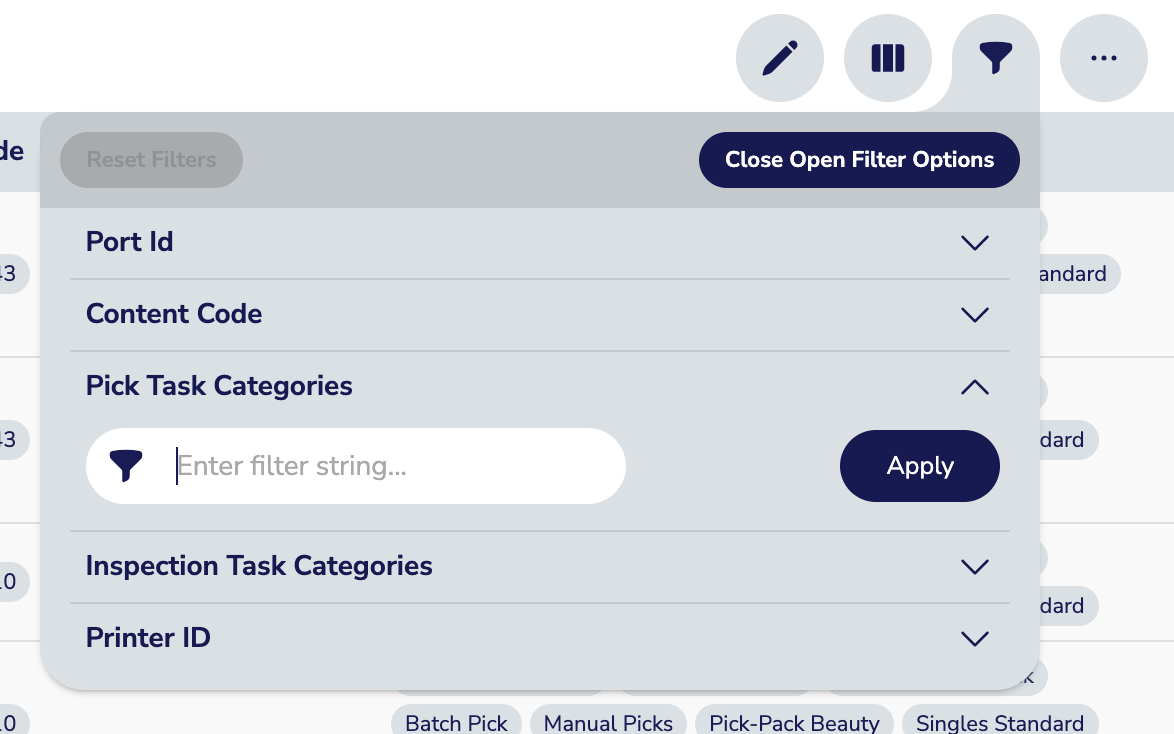Select the Content Code filter label
The height and width of the screenshot is (734, 1174).
(x=174, y=314)
